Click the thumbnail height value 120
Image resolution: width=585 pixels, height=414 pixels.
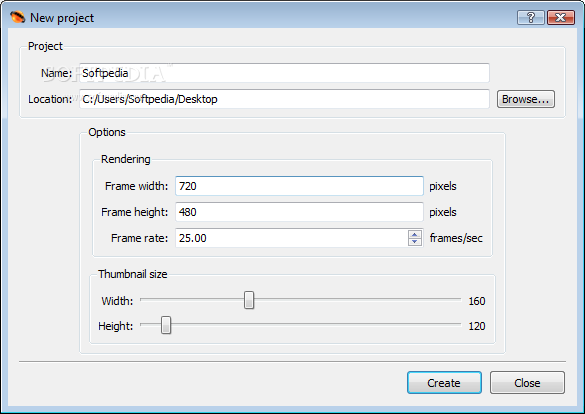[x=477, y=326]
